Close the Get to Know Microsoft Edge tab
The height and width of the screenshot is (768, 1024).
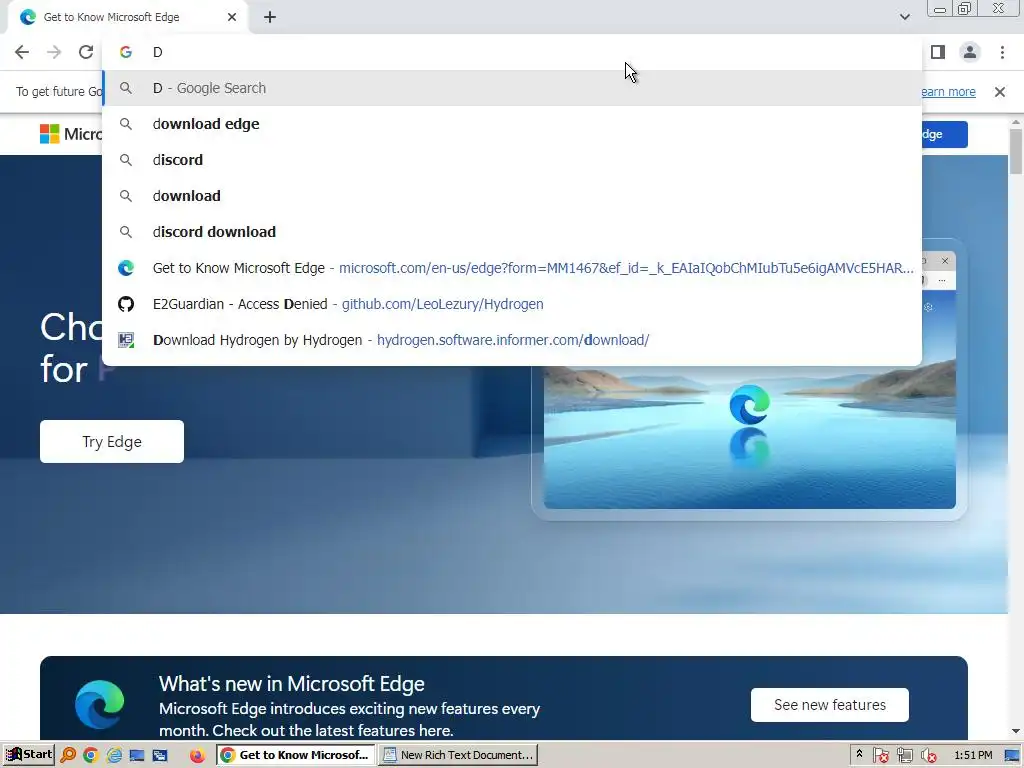(x=232, y=17)
